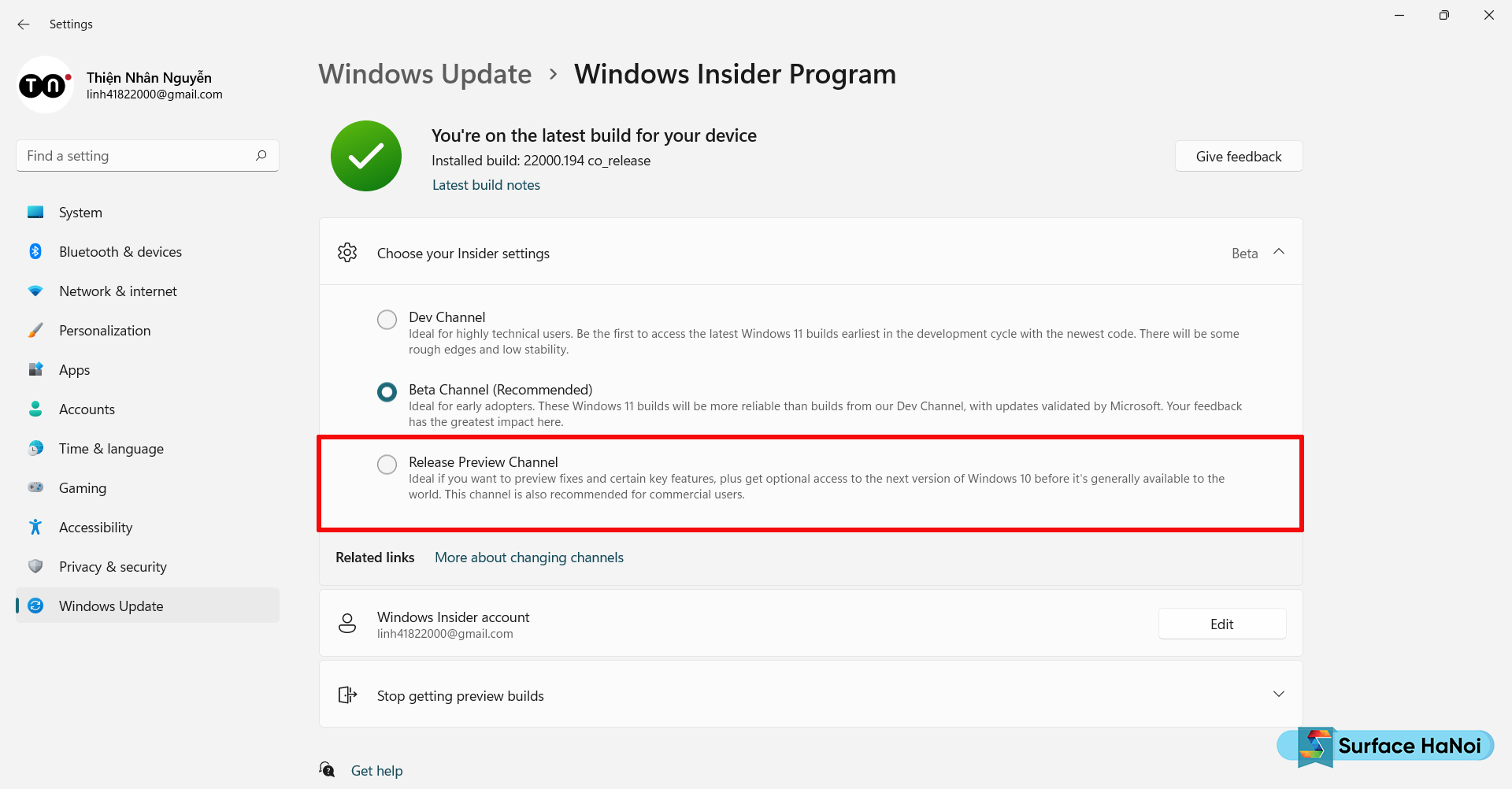Edit the Windows Insider account
The image size is (1512, 789).
tap(1222, 624)
